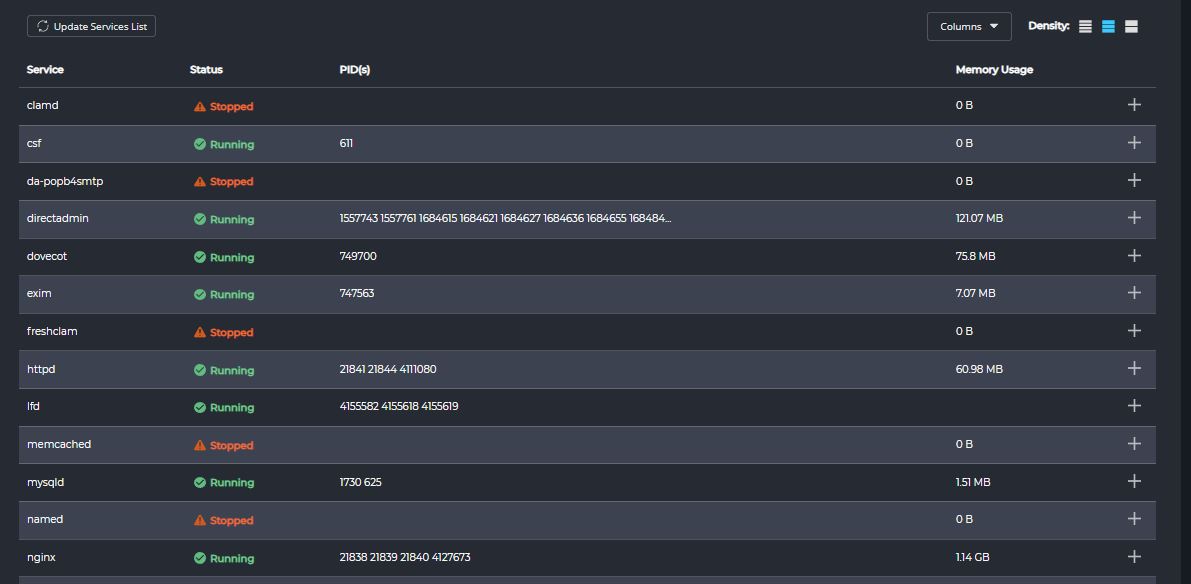
Task: Select the spacious density view icon
Action: point(1131,26)
